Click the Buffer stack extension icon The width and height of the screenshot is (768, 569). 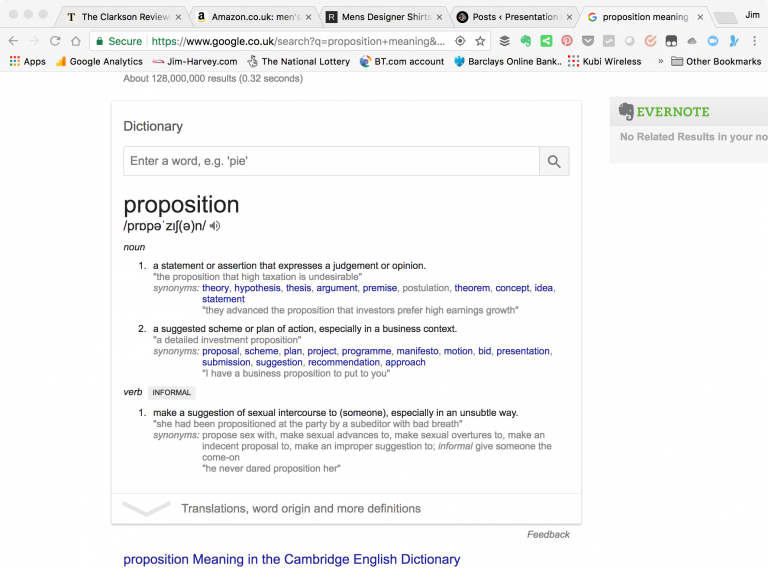click(505, 41)
